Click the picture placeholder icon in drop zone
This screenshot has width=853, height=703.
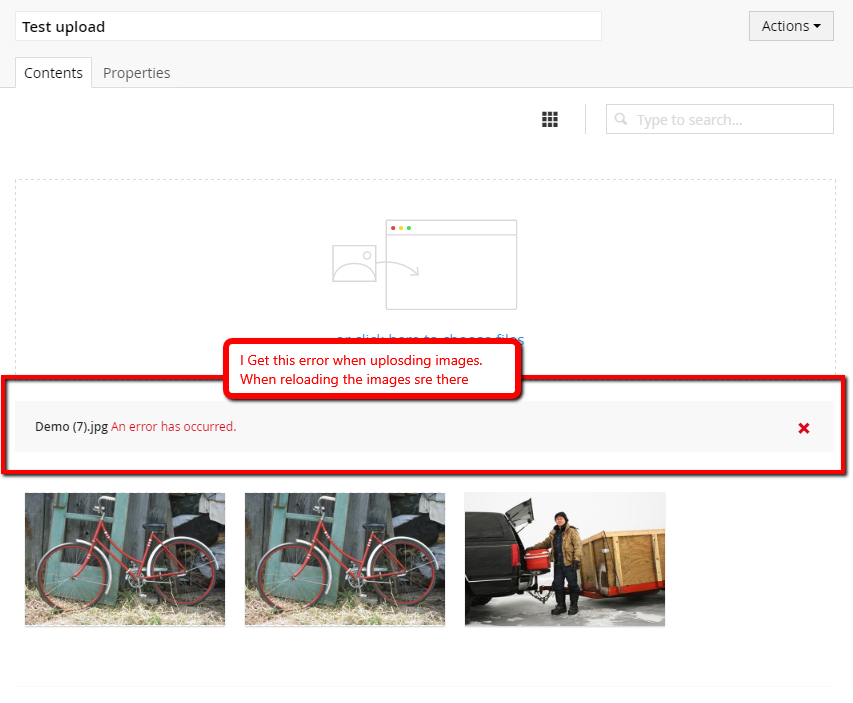(354, 263)
